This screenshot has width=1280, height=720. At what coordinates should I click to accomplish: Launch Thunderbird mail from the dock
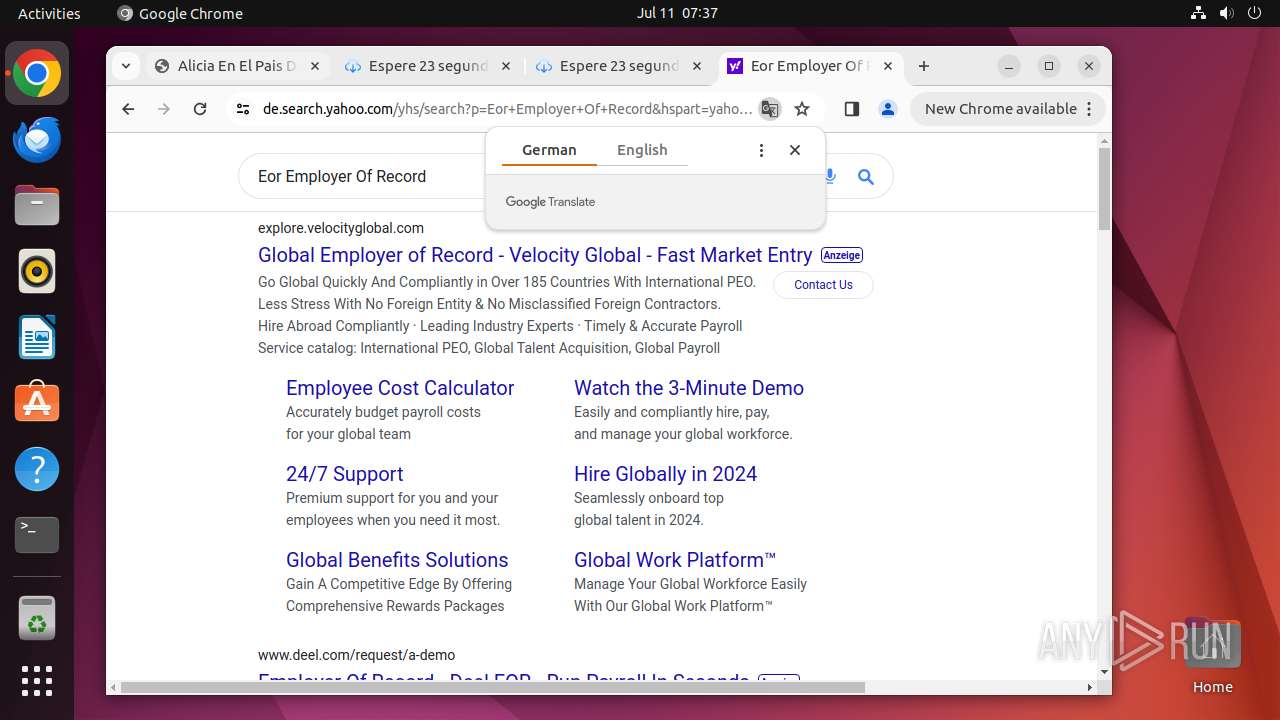37,140
